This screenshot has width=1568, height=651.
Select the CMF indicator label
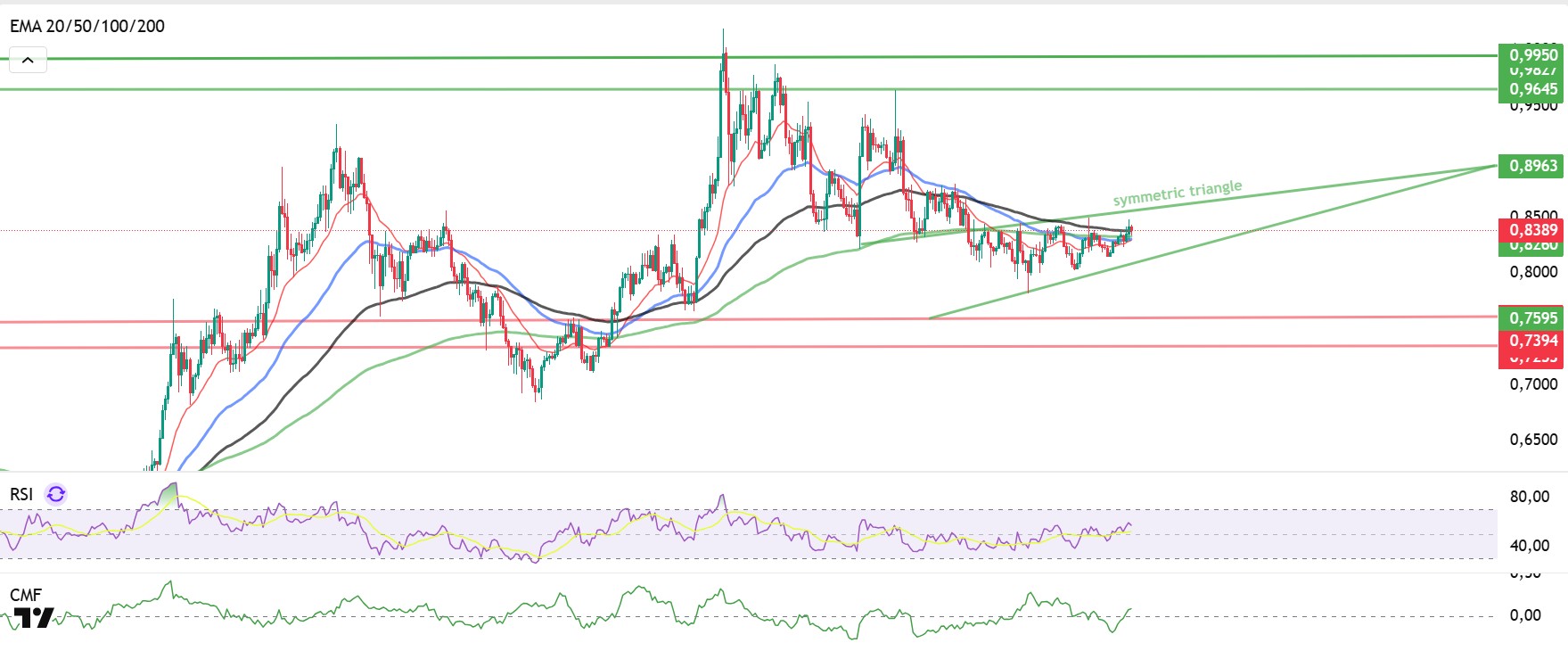(x=26, y=595)
